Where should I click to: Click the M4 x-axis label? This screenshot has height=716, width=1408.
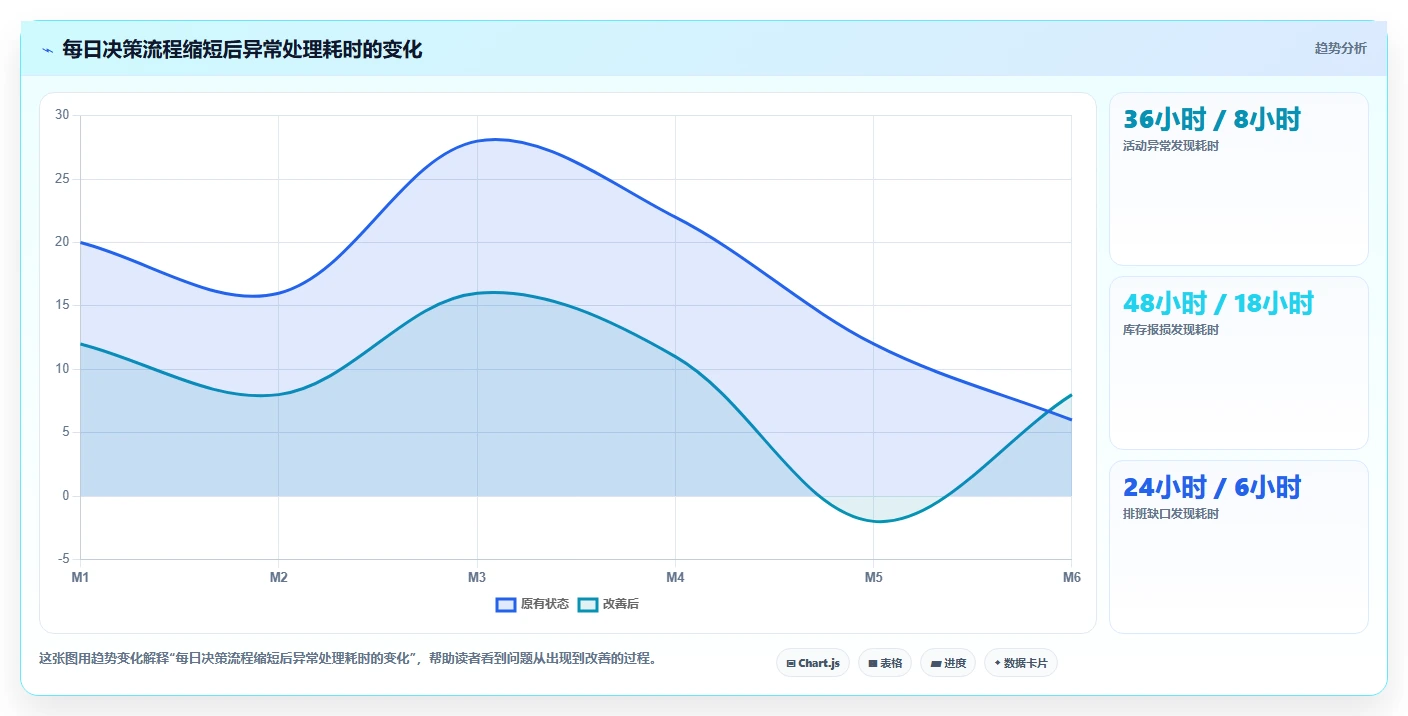[675, 577]
